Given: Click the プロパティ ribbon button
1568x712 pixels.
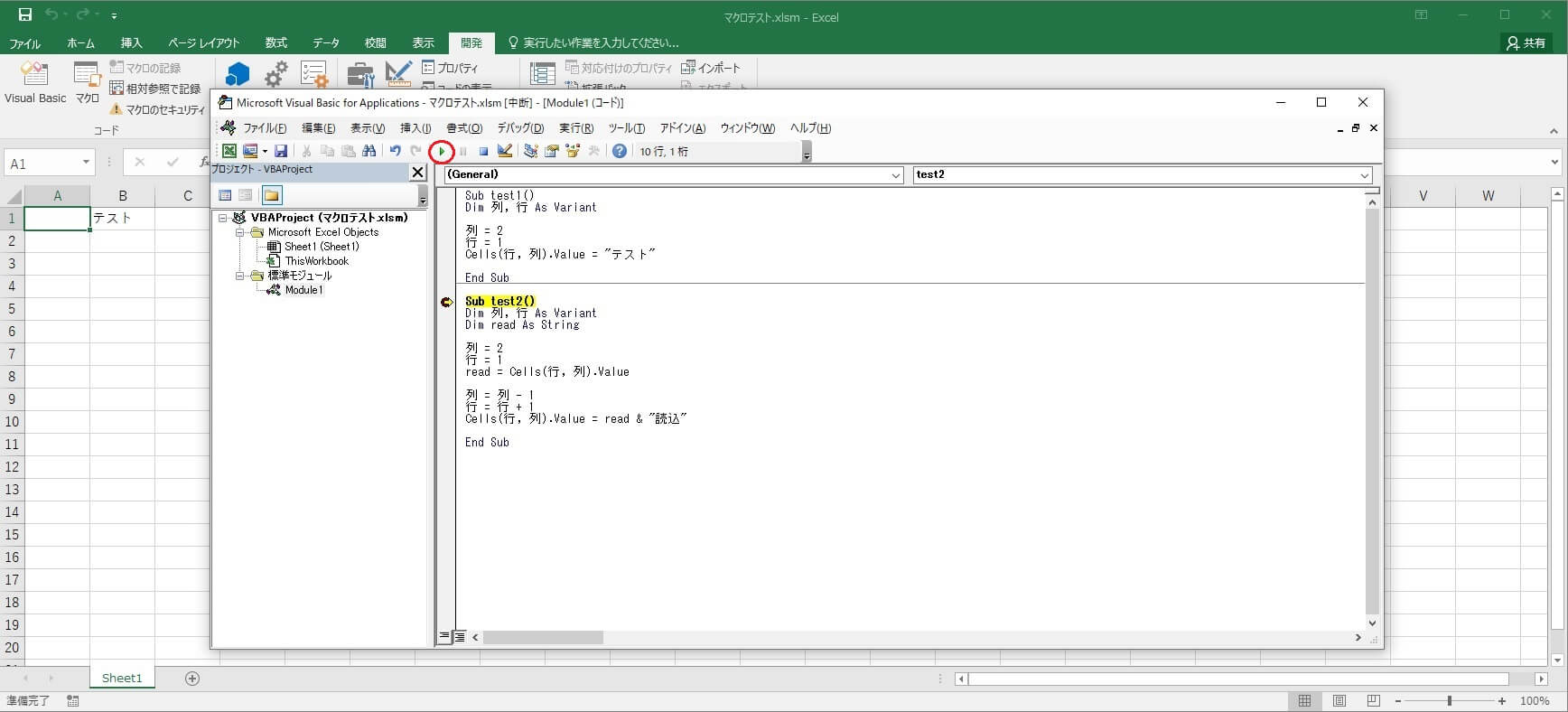Looking at the screenshot, I should 450,68.
